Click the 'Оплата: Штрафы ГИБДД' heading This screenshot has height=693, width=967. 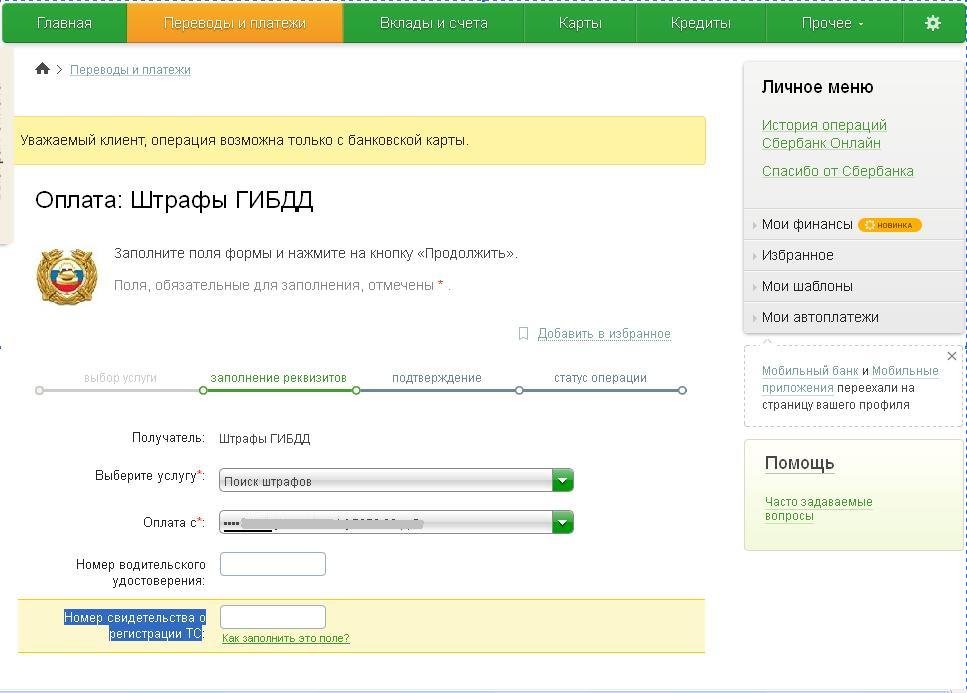(174, 200)
